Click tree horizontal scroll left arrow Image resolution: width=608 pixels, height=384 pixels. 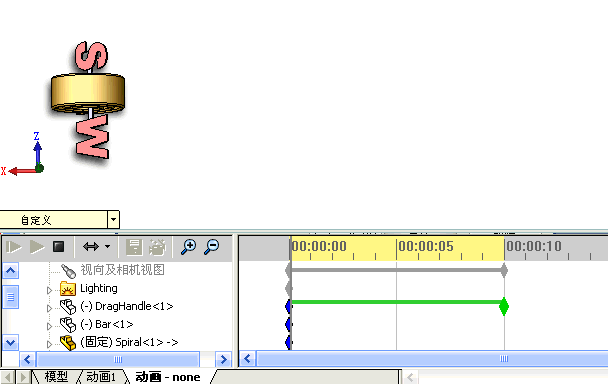(x=27, y=360)
